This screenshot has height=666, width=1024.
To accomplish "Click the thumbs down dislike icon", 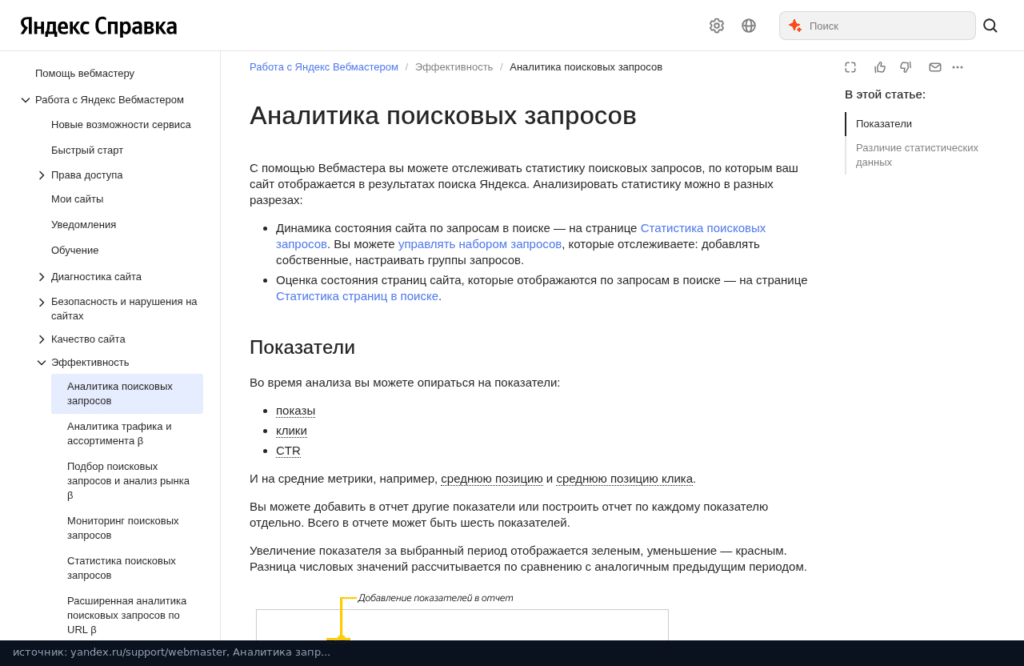I will pos(906,67).
